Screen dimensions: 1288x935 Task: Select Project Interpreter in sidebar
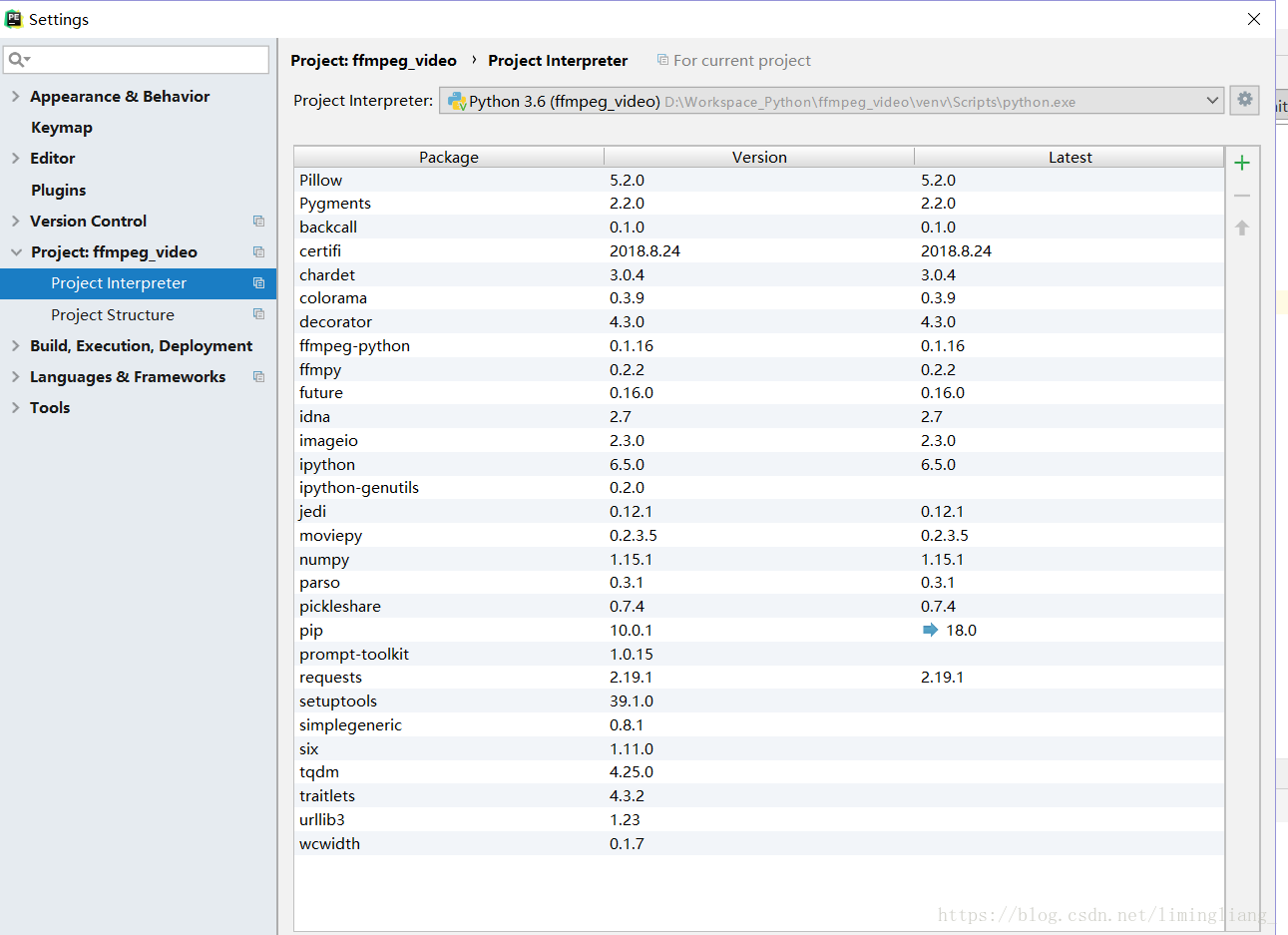tap(138, 283)
